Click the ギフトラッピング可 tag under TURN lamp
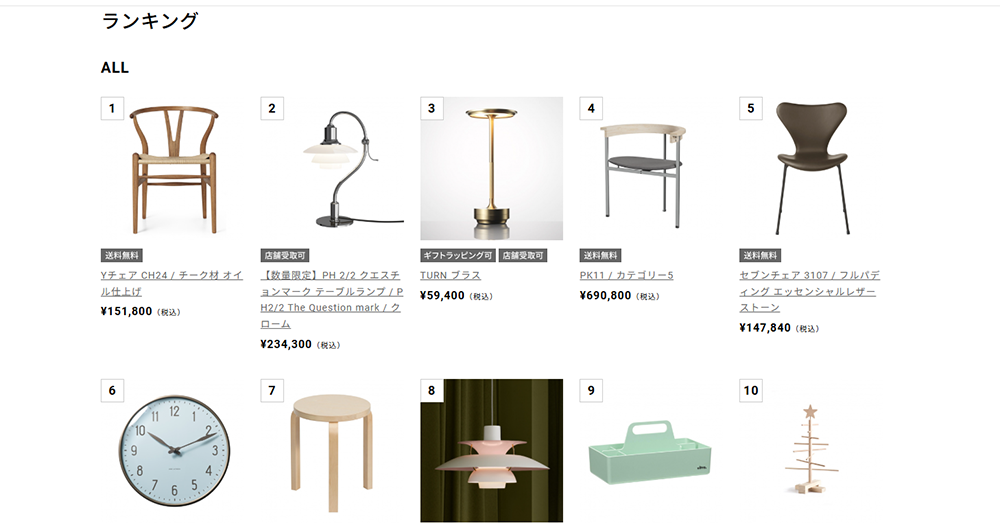Screen dimensions: 1000x530 click(x=458, y=255)
